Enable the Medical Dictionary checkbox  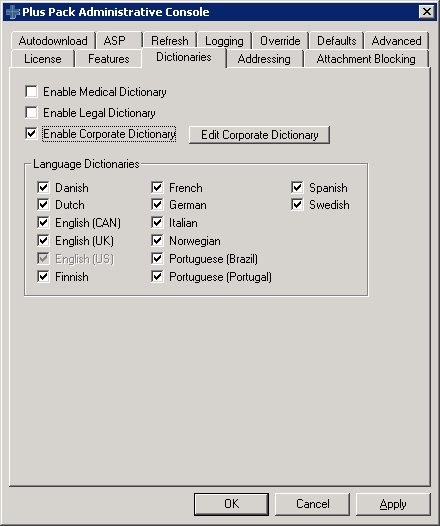[x=31, y=91]
